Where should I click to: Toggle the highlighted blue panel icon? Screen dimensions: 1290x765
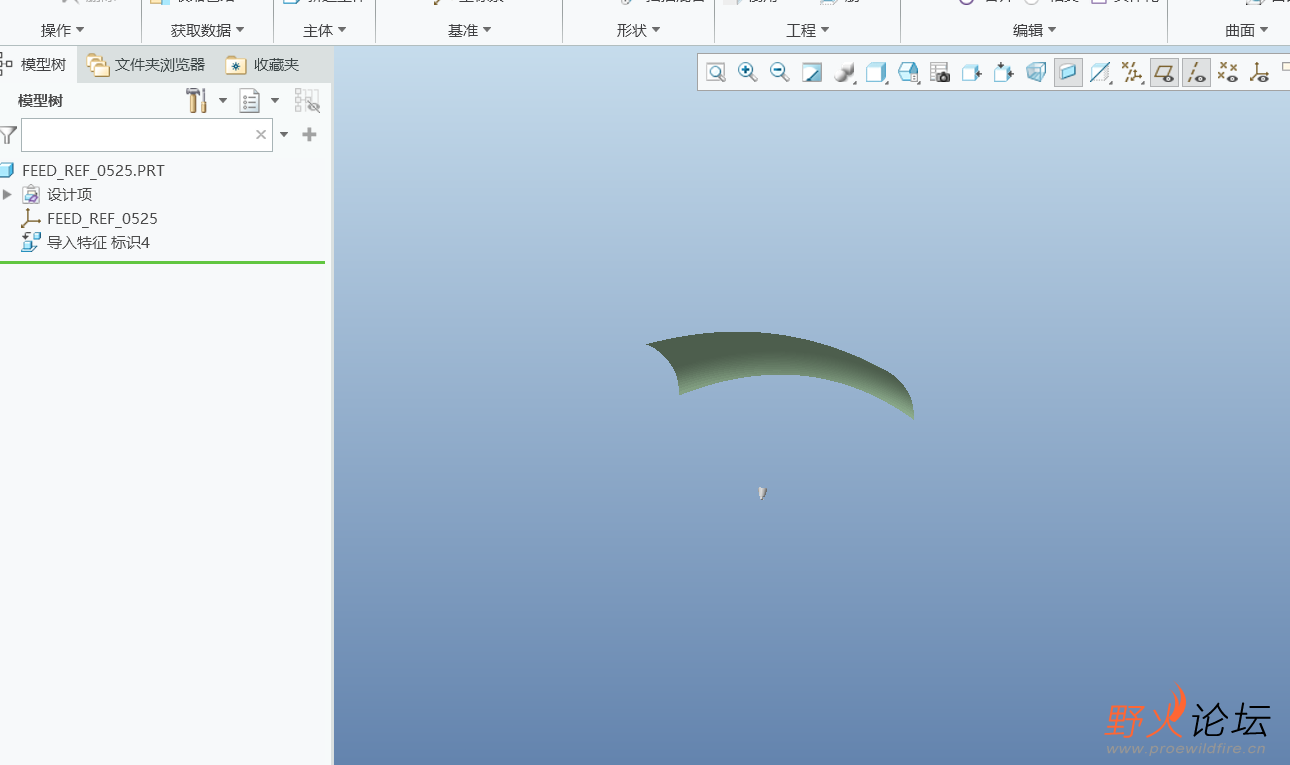[1068, 72]
